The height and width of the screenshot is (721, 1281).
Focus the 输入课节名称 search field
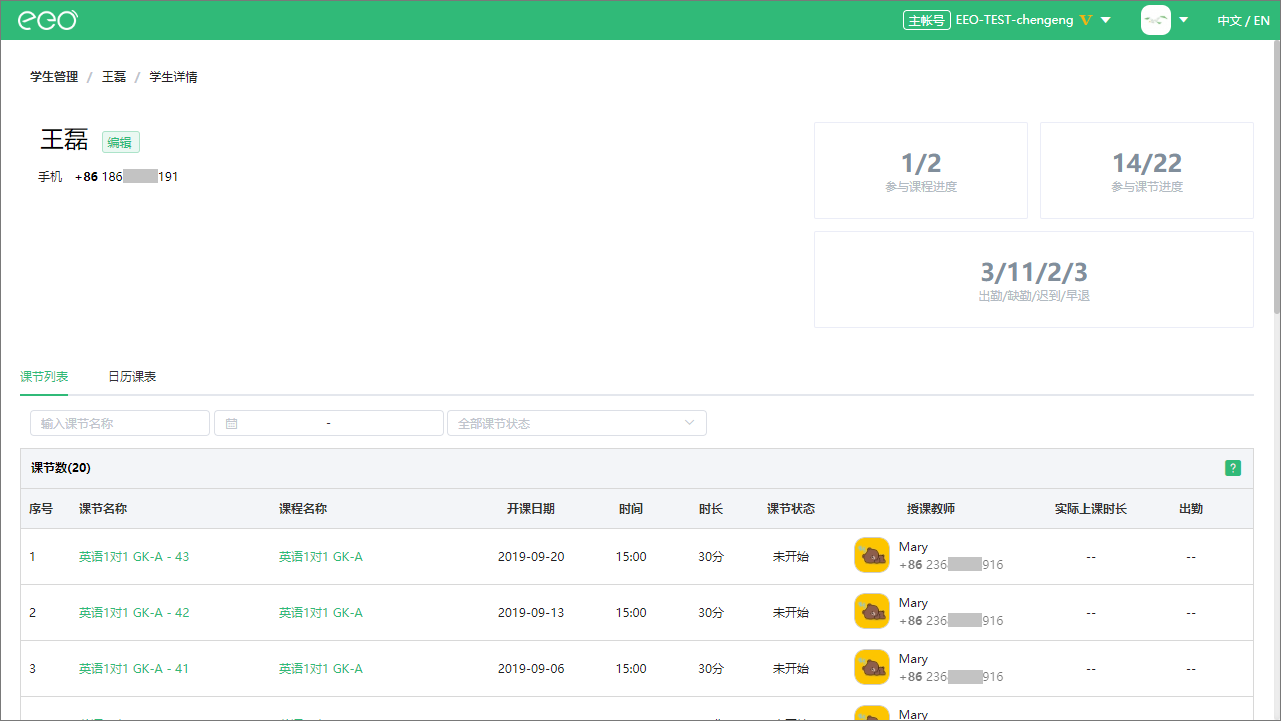120,423
